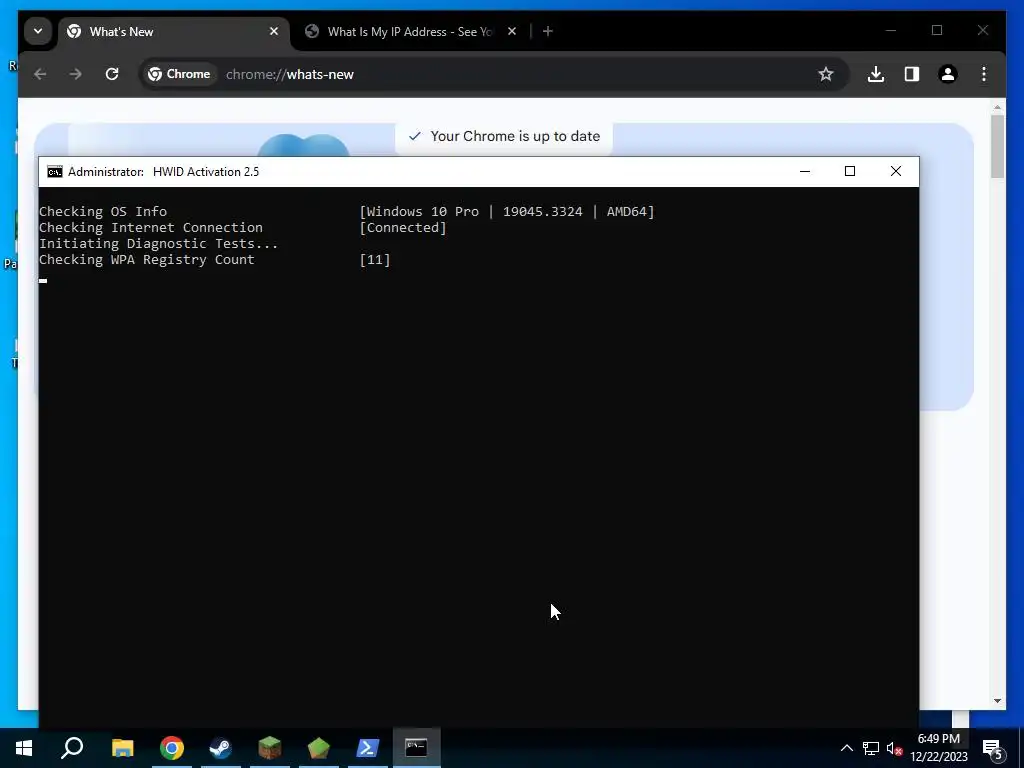Click the muted volume tray icon
1024x768 pixels.
(x=895, y=748)
